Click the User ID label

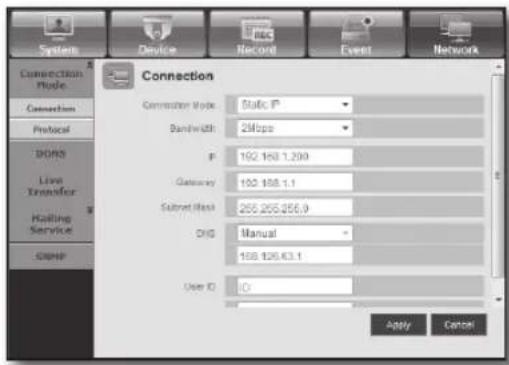200,287
